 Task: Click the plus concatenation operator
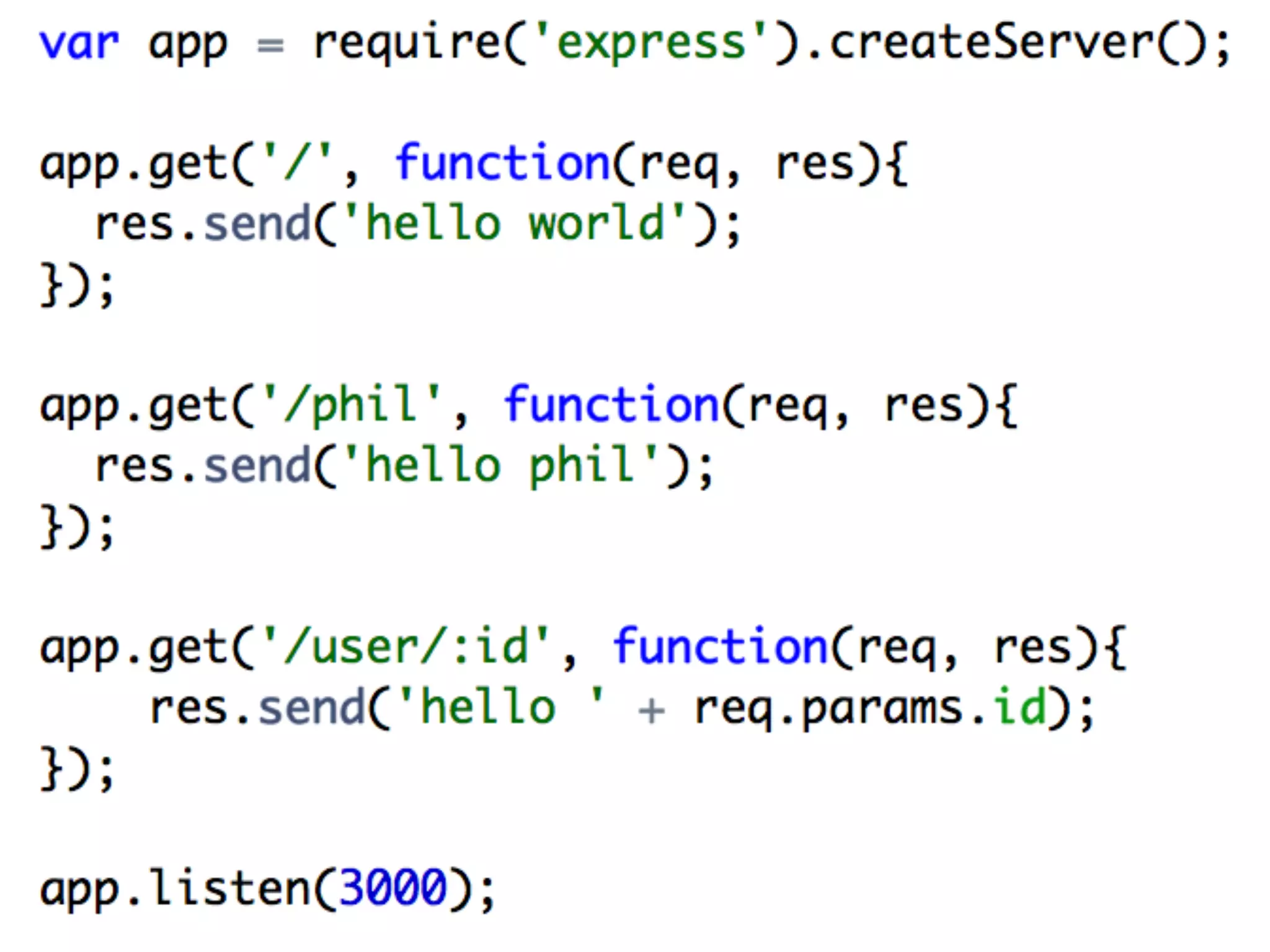click(x=651, y=710)
